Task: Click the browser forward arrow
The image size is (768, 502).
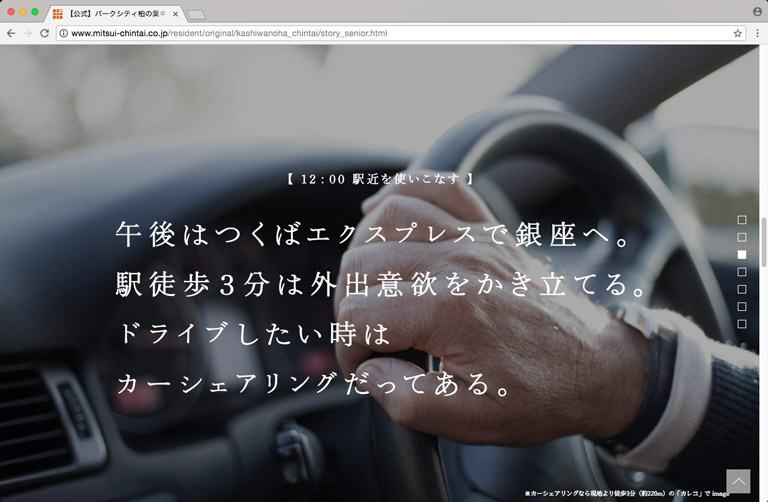Action: pos(27,33)
